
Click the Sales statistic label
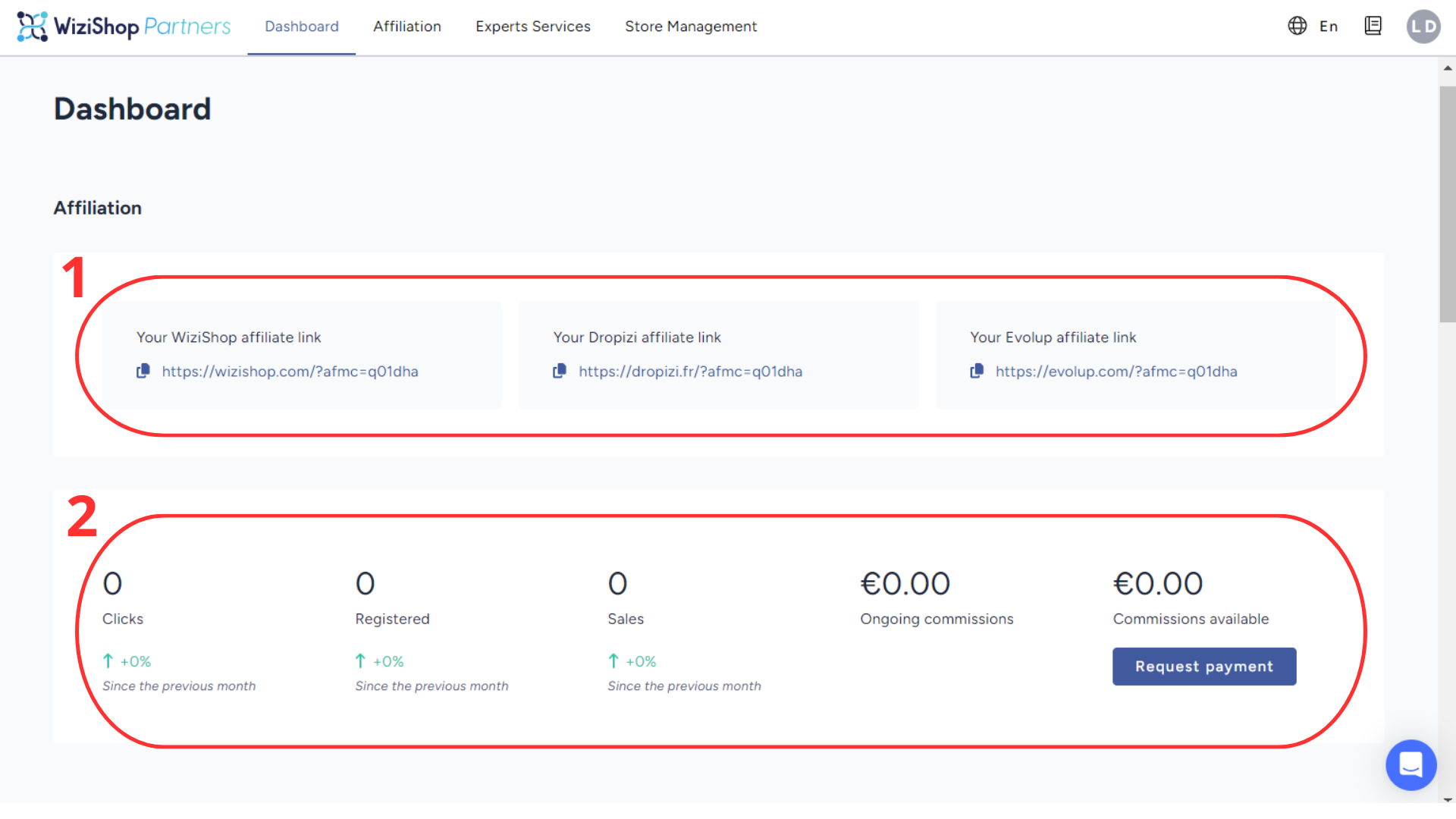pos(626,619)
